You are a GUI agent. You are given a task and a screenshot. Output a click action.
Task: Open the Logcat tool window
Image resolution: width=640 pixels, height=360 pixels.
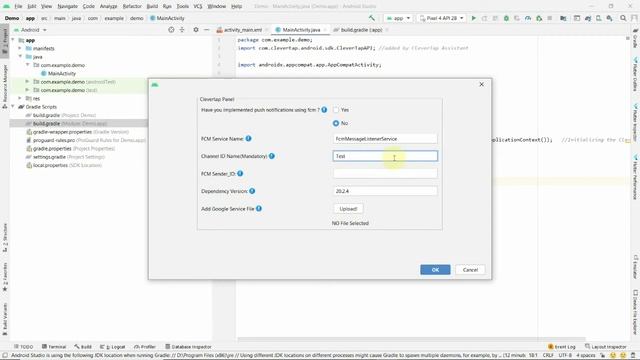(x=113, y=347)
